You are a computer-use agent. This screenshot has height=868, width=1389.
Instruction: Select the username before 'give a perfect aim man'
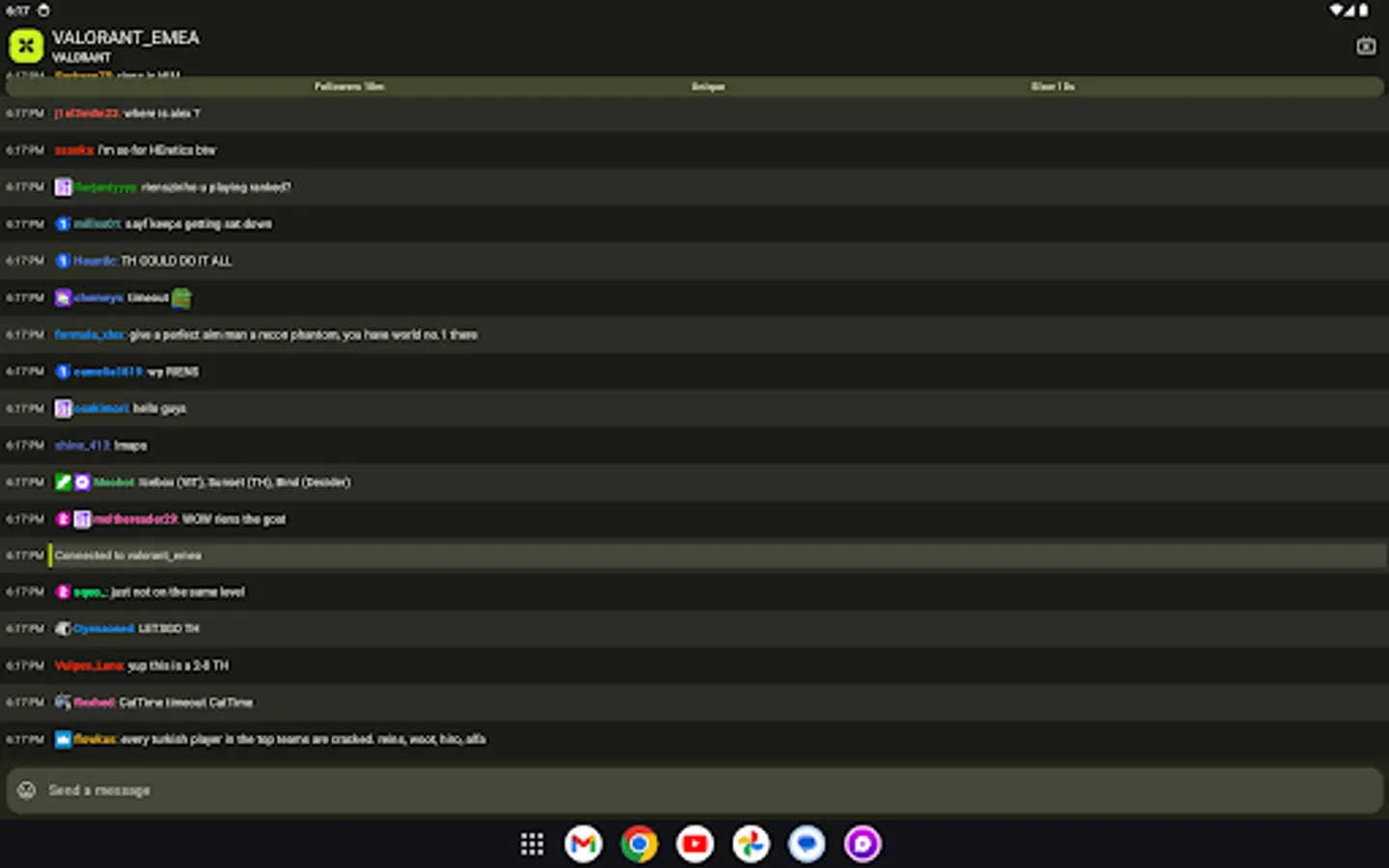click(90, 335)
